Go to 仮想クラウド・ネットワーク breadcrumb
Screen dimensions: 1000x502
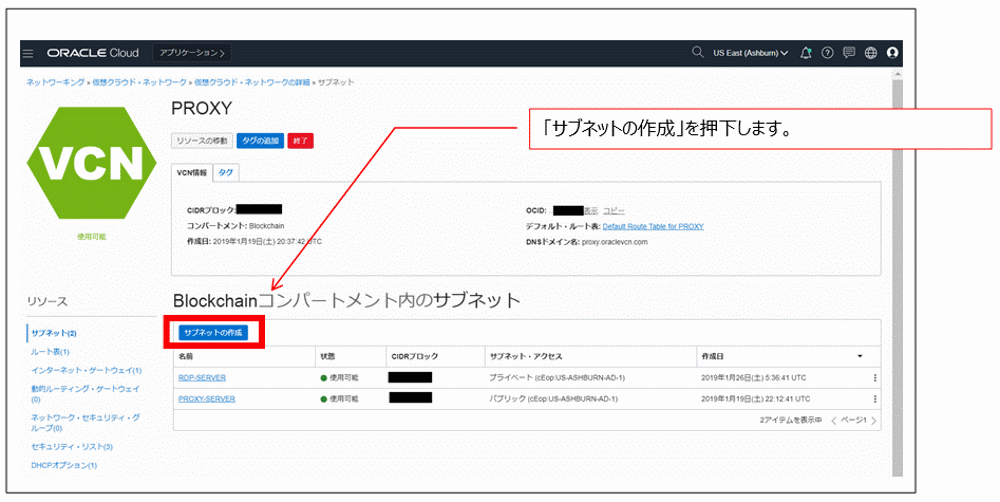tap(139, 82)
